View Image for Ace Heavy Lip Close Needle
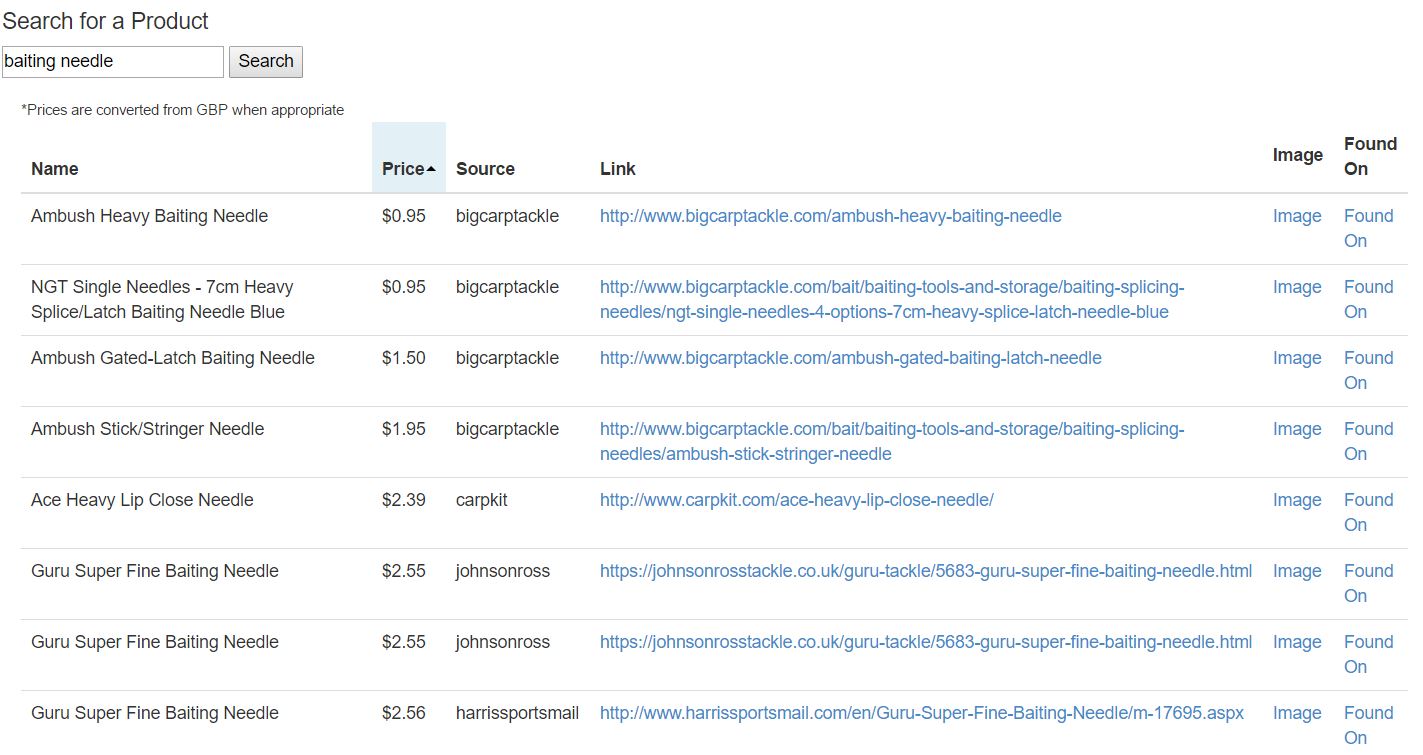This screenshot has height=755, width=1423. click(x=1296, y=500)
